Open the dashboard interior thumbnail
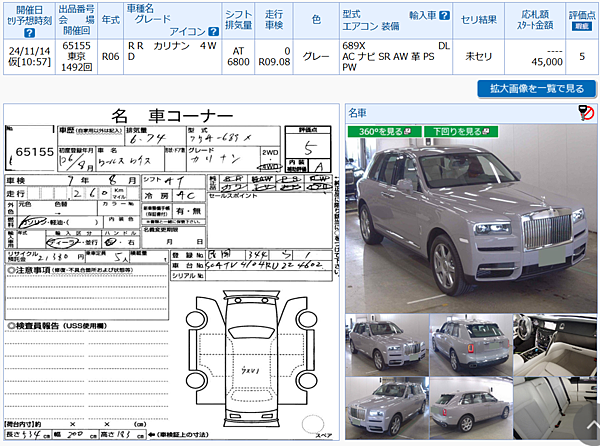The width and height of the screenshot is (600, 446). point(554,345)
